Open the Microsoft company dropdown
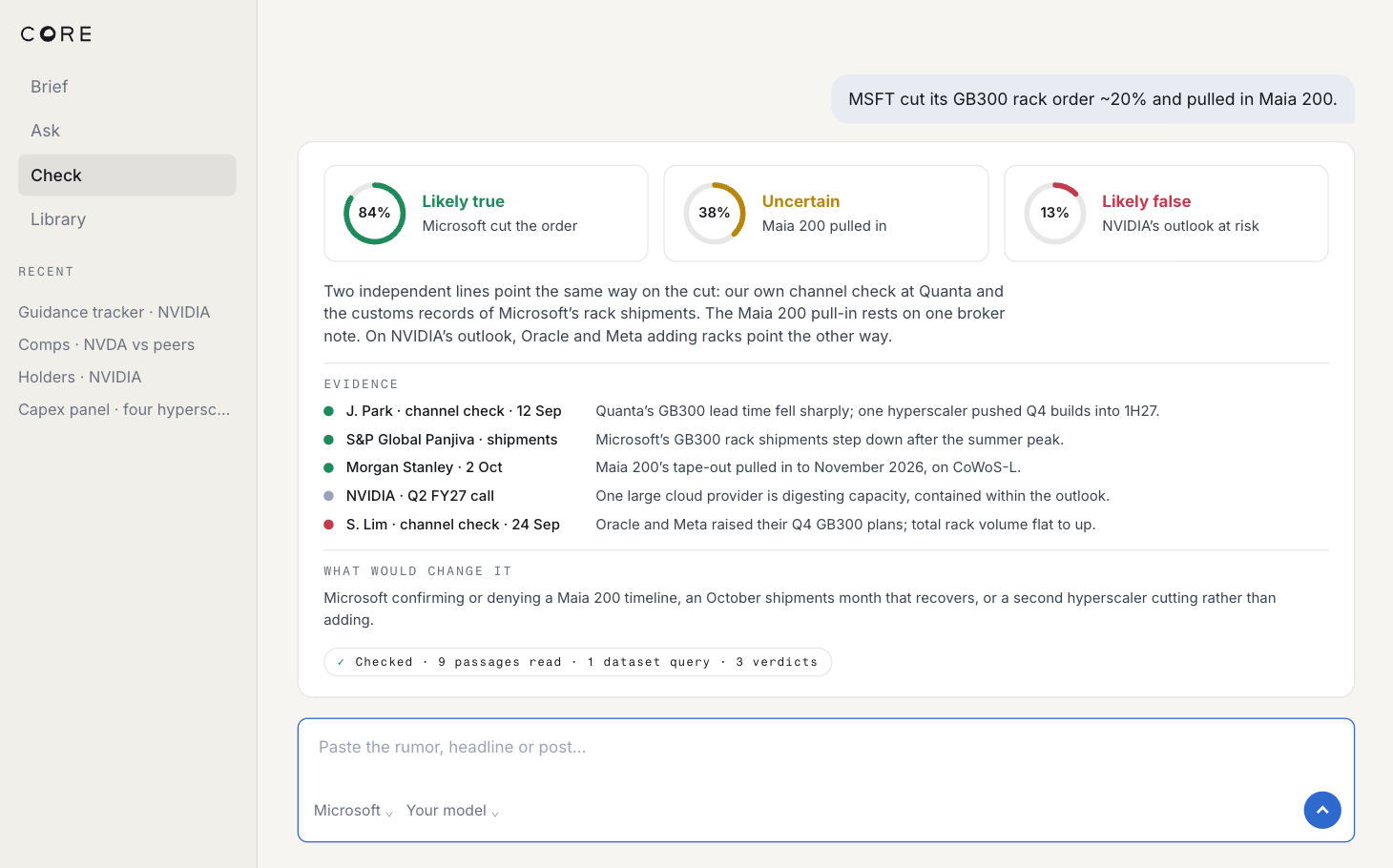This screenshot has height=868, width=1393. pos(354,811)
